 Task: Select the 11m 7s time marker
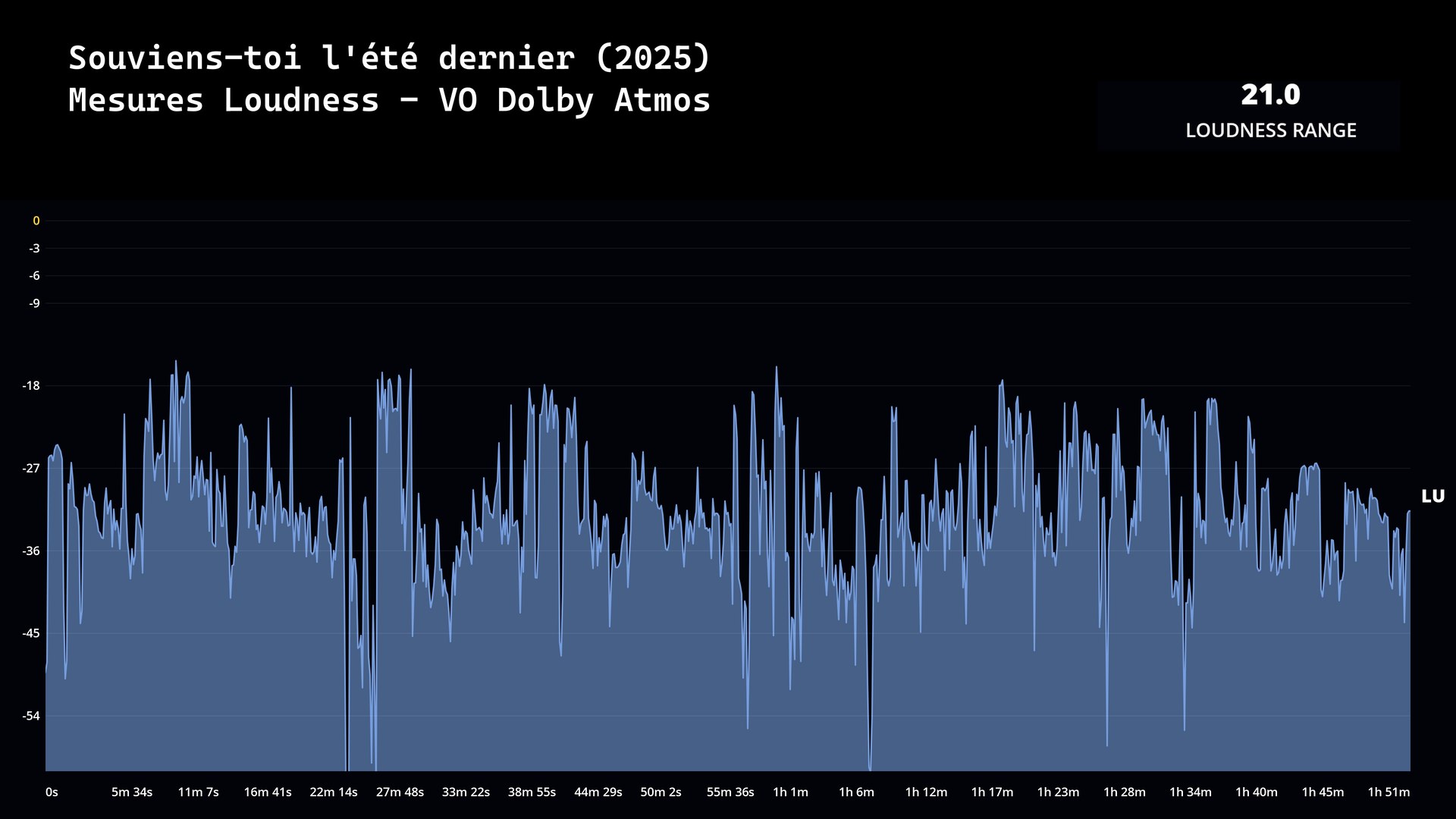pos(198,792)
